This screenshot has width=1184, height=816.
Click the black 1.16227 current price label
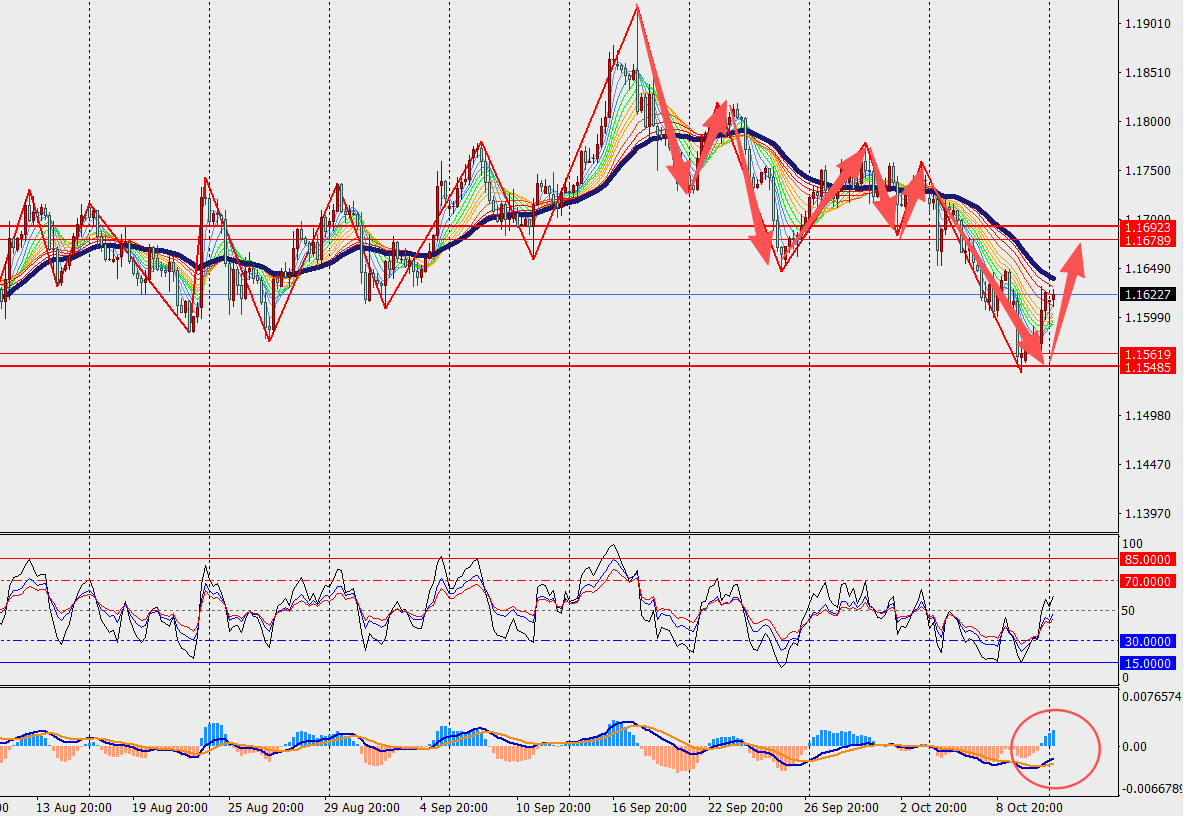(x=1146, y=295)
